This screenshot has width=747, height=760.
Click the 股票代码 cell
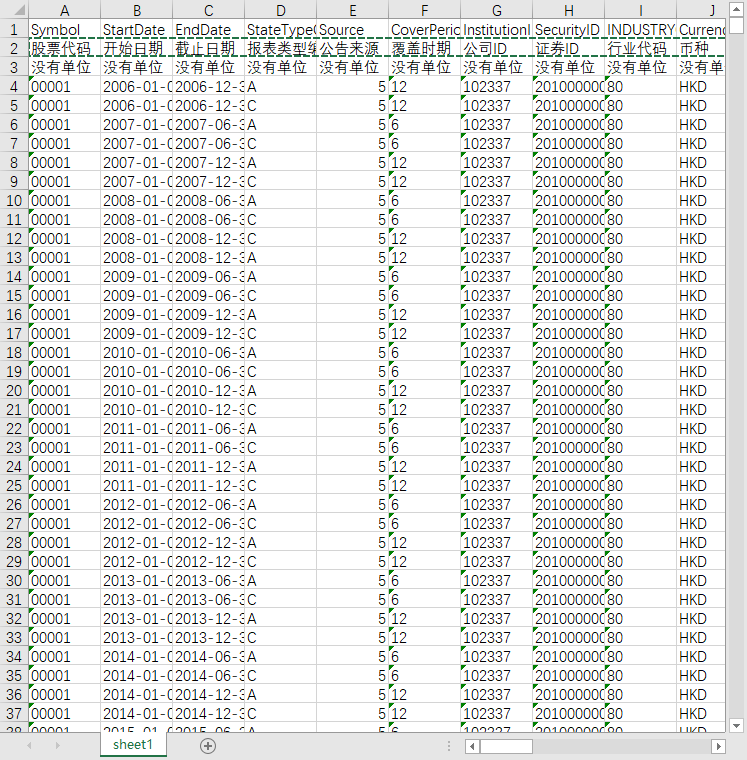tap(64, 48)
